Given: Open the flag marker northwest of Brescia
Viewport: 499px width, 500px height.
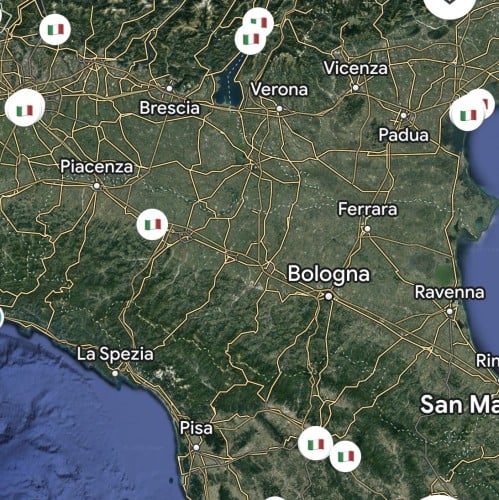Looking at the screenshot, I should (x=55, y=29).
